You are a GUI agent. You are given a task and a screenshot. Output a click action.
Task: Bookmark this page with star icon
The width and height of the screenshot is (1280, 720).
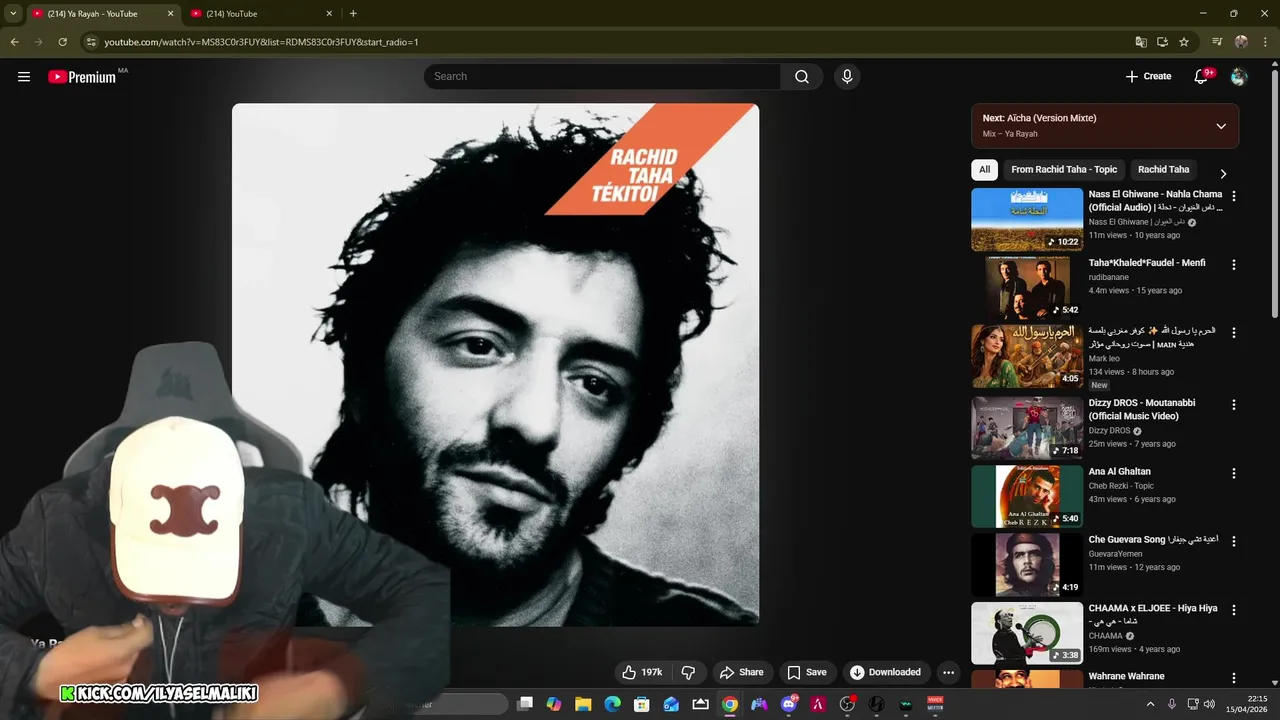pyautogui.click(x=1184, y=42)
